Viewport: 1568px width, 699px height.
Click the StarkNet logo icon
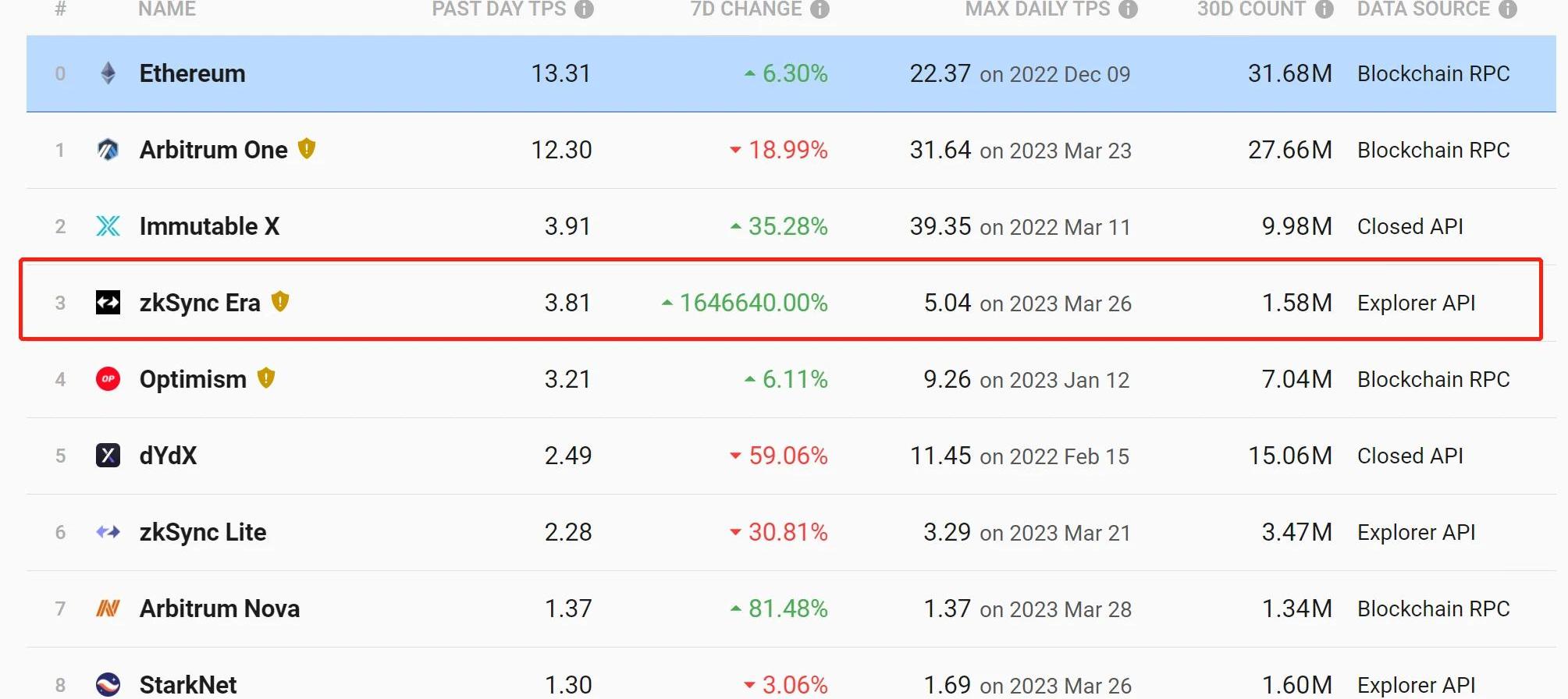pyautogui.click(x=108, y=684)
